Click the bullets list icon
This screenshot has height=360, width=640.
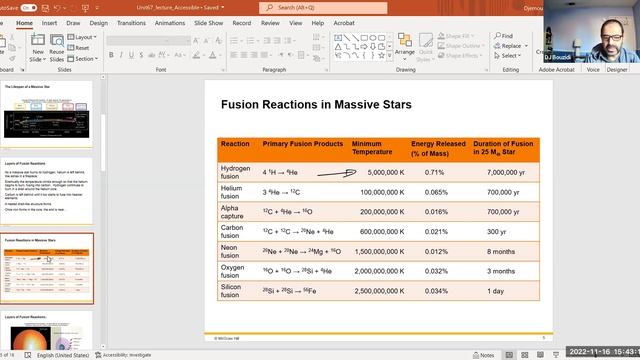click(234, 40)
